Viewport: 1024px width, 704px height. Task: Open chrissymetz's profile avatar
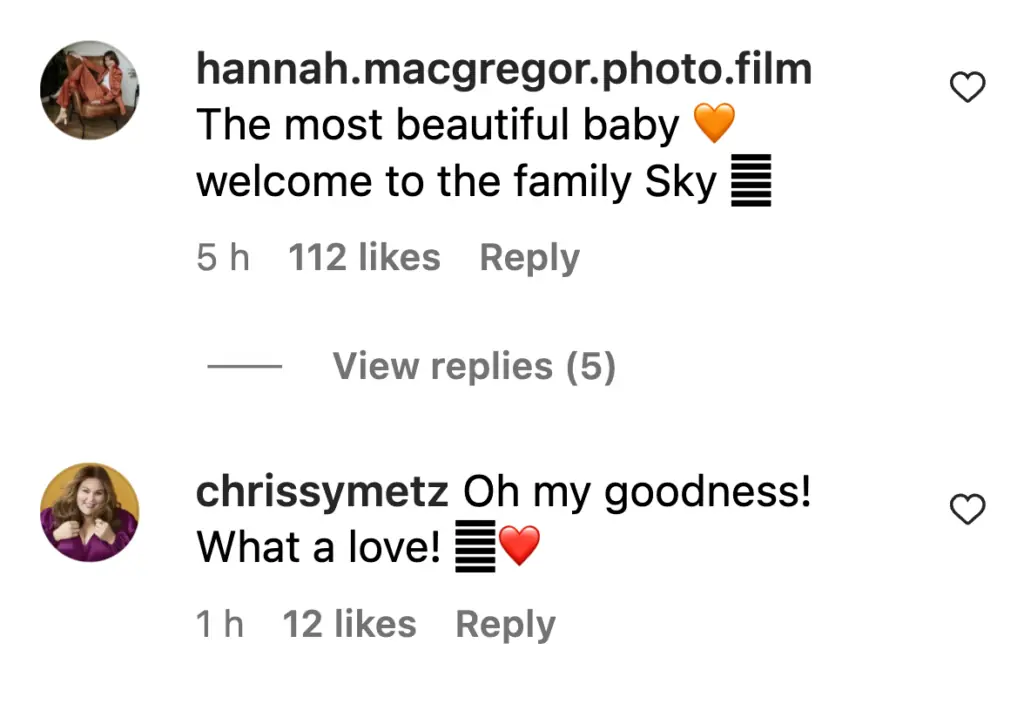tap(89, 512)
